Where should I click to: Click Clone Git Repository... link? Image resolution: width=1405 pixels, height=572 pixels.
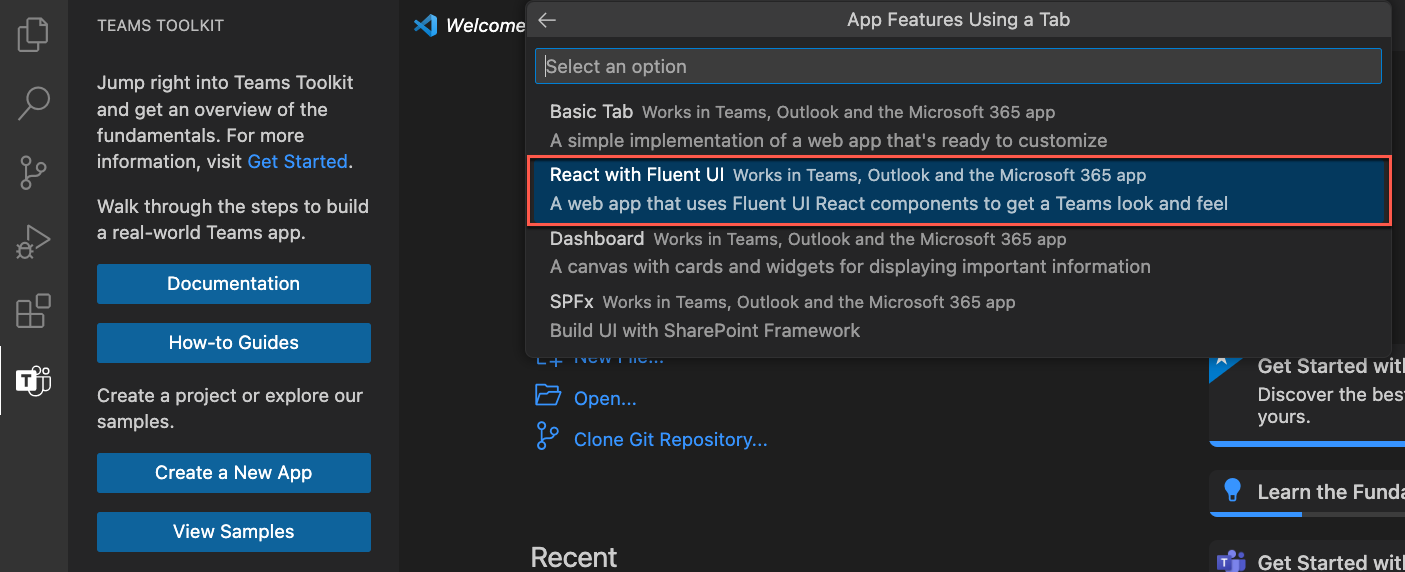coord(671,439)
